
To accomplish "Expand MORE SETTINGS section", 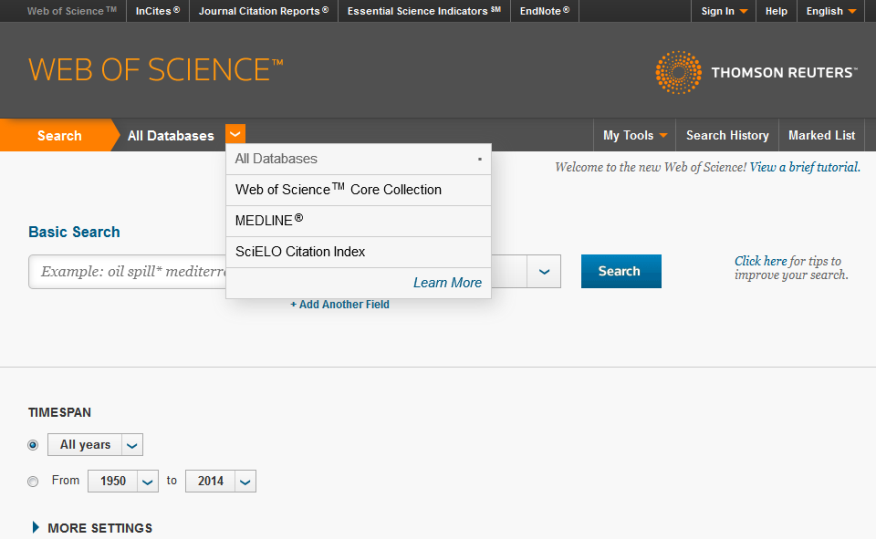I will point(93,528).
